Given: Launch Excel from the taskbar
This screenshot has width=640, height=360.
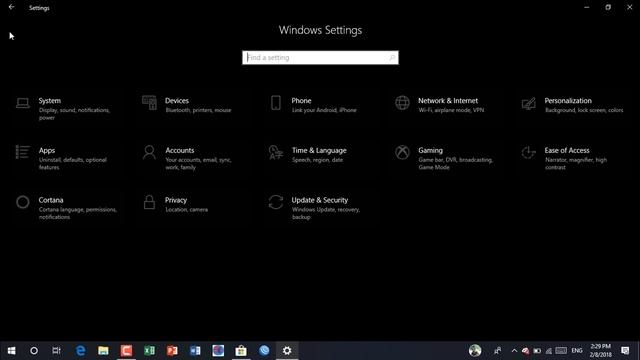Looking at the screenshot, I should point(149,351).
